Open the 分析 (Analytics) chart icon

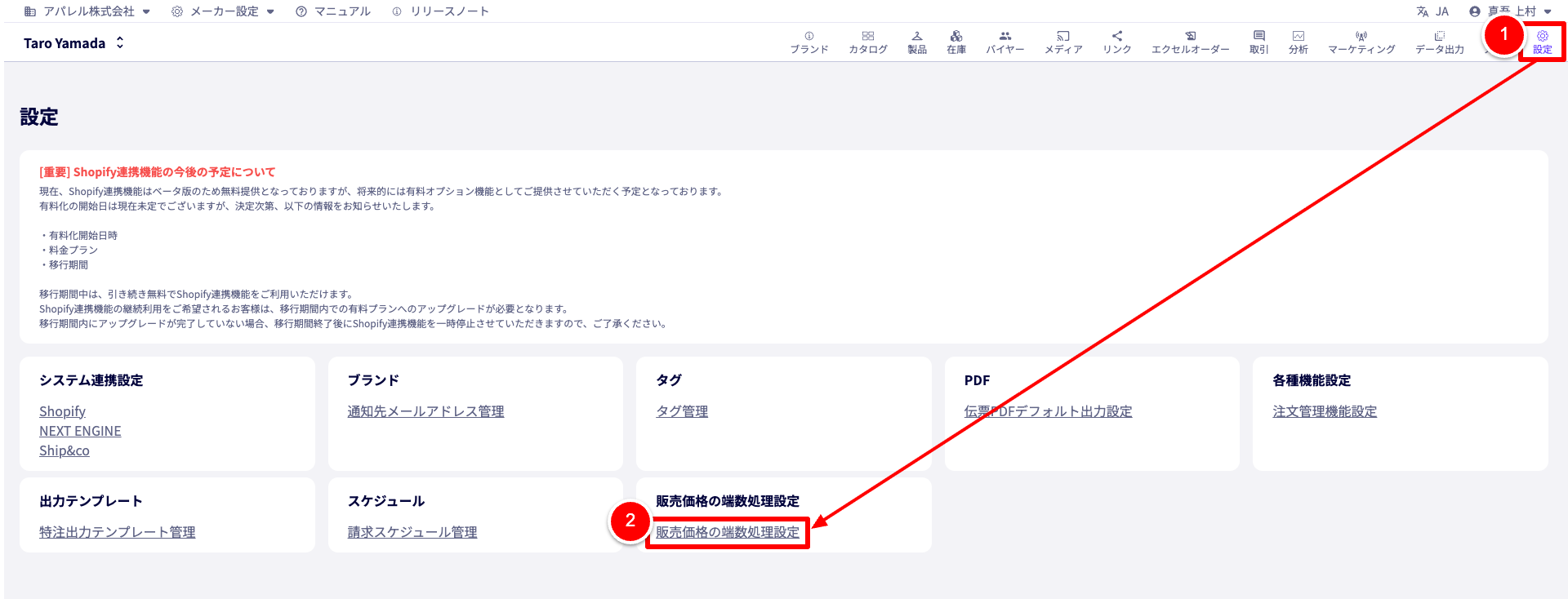(1298, 37)
